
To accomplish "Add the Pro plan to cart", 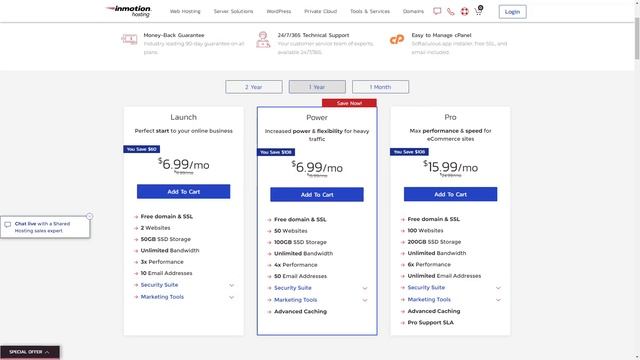I will (x=450, y=194).
